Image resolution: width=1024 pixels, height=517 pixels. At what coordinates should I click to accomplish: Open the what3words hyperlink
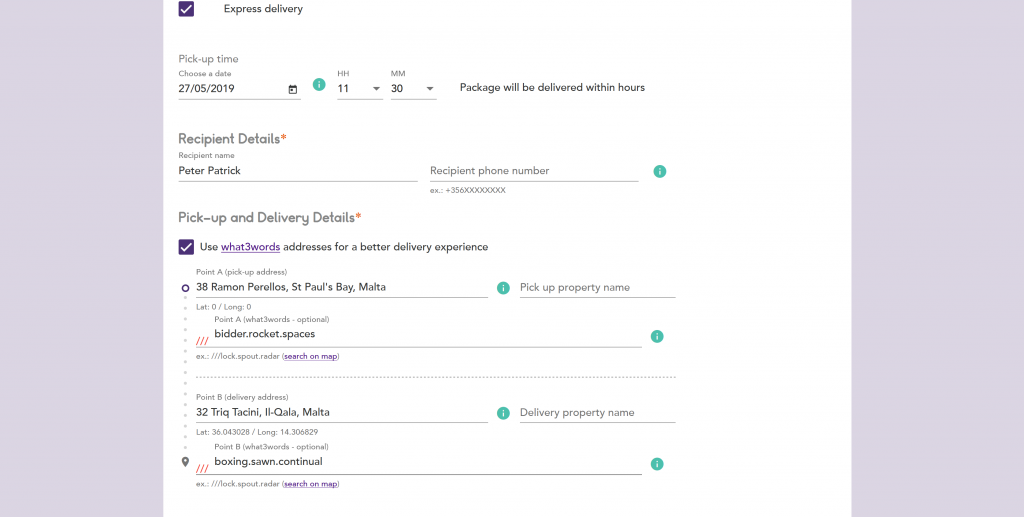(x=250, y=247)
